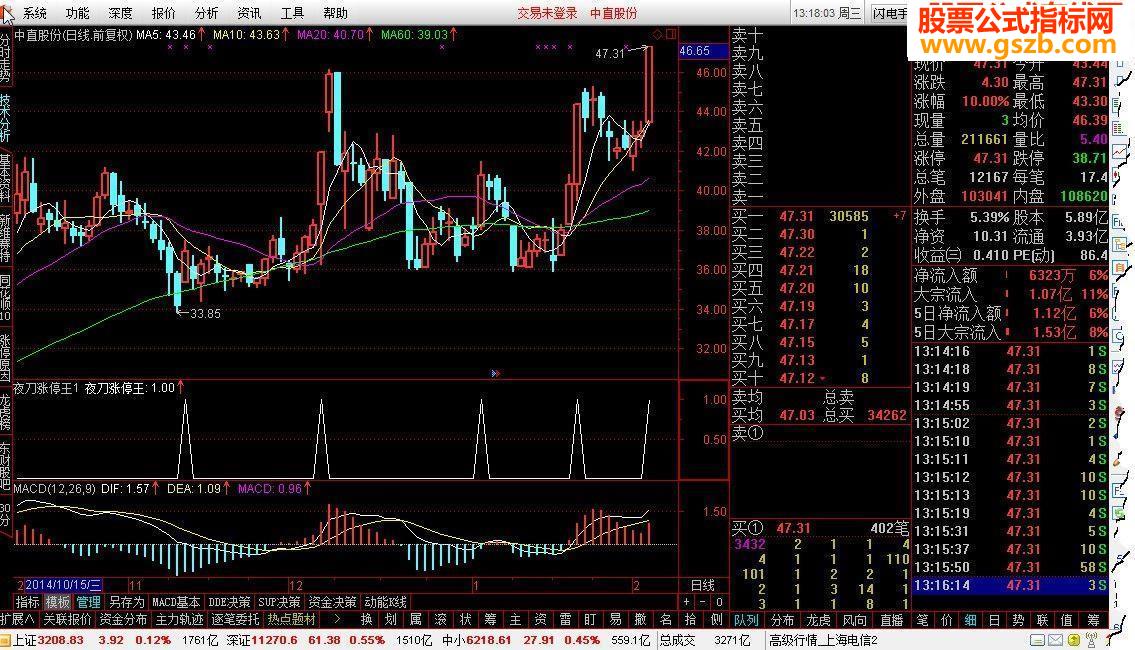1135x650 pixels.
Task: Click the 盯 toolbar item
Action: tap(590, 620)
